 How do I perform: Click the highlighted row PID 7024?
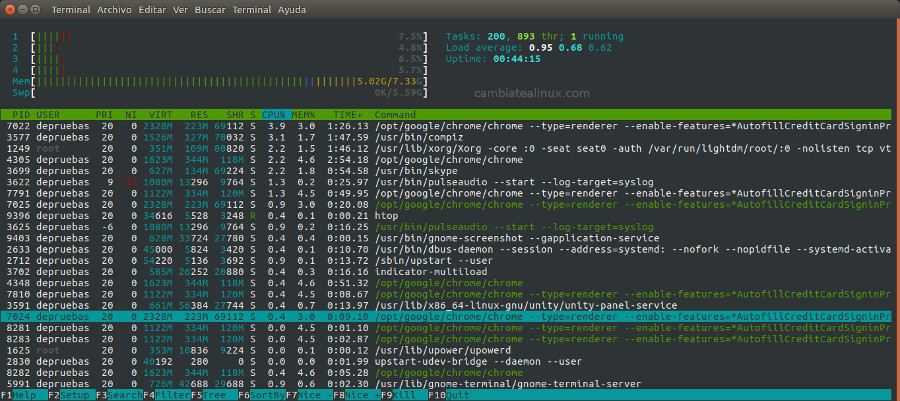[x=445, y=317]
